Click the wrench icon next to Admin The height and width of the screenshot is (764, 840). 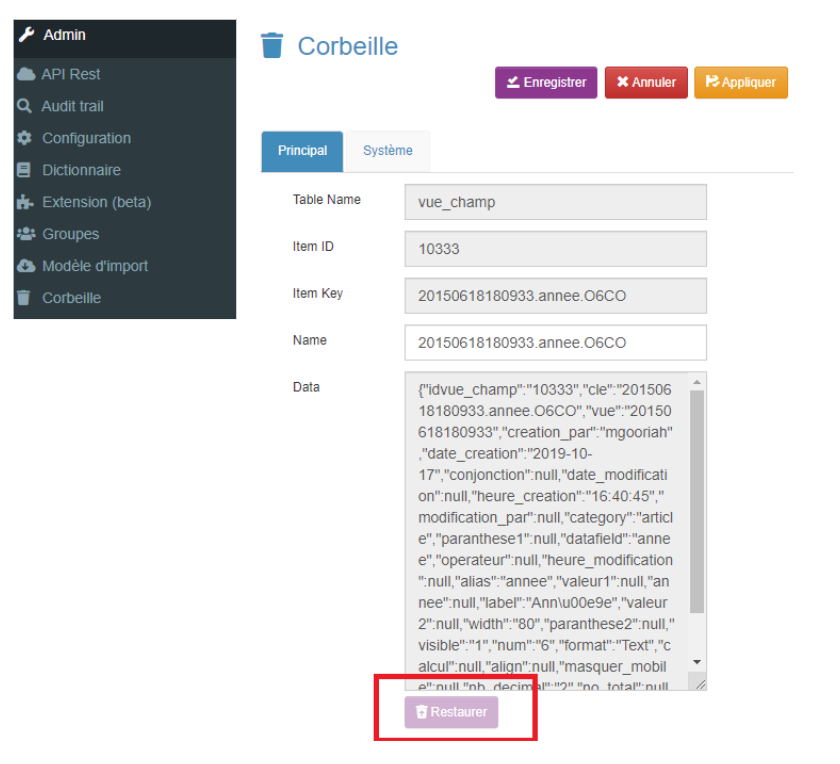[x=26, y=35]
